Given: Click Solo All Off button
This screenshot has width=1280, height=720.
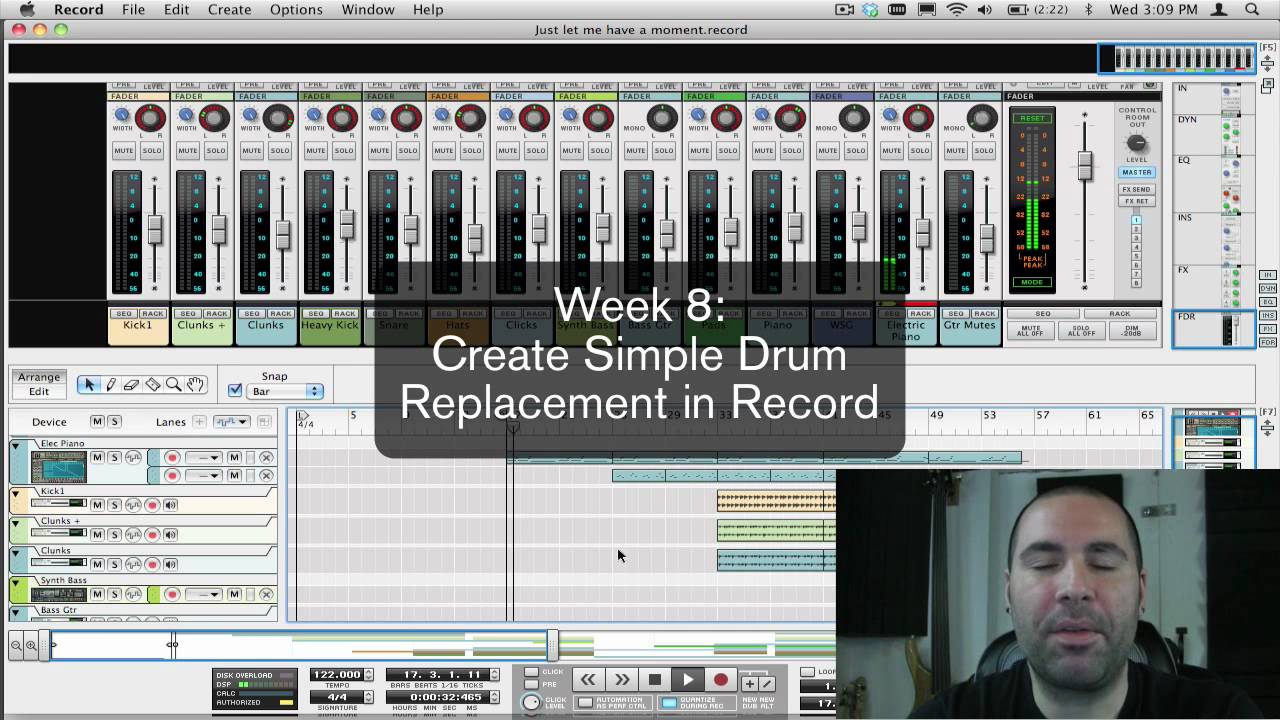Looking at the screenshot, I should pos(1081,330).
